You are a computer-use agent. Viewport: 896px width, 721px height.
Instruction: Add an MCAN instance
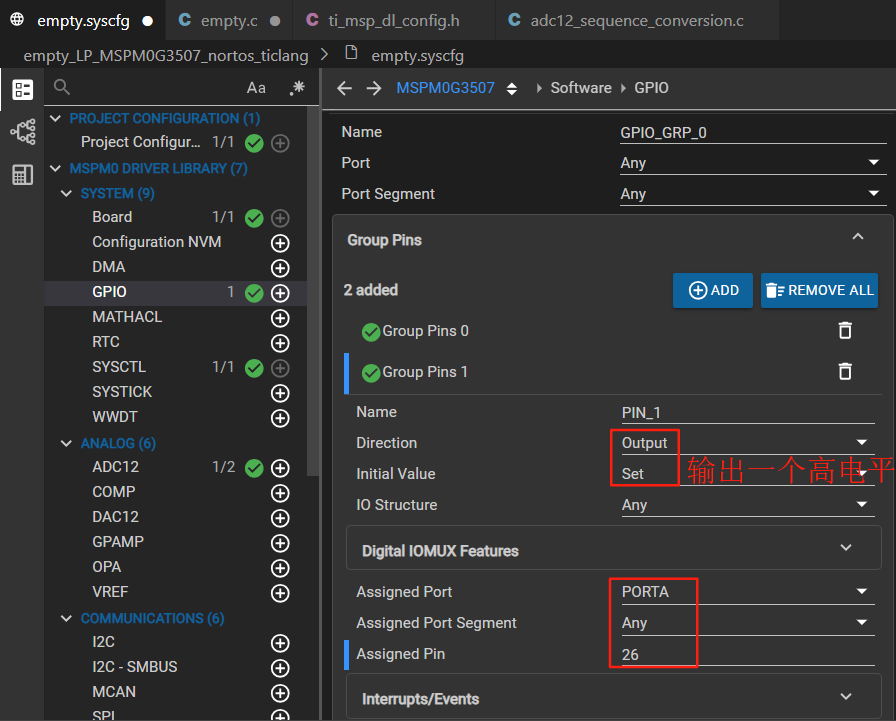[x=280, y=693]
